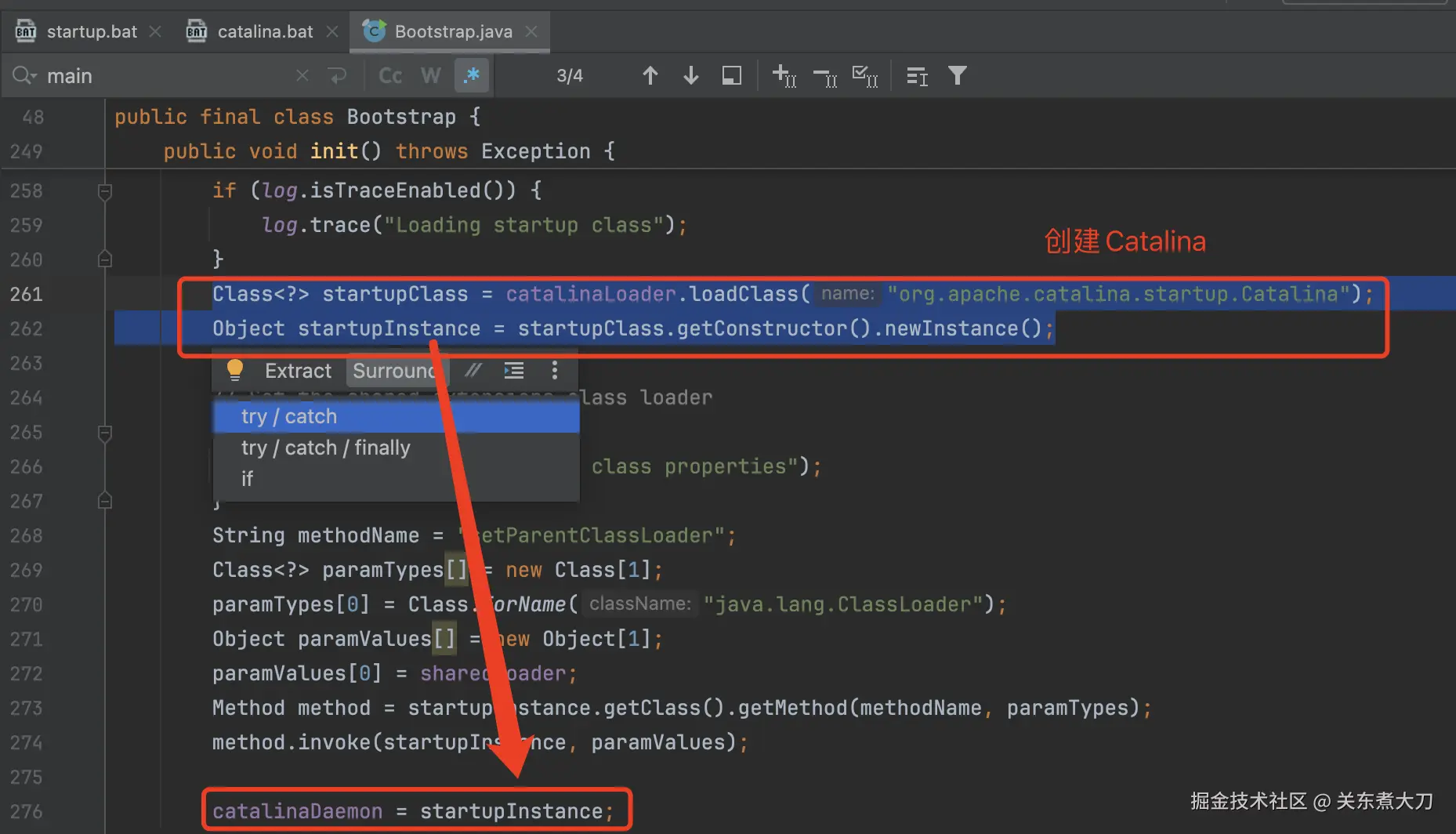Click 'methodName' variable on line 268
The height and width of the screenshot is (834, 1456).
pyautogui.click(x=358, y=535)
